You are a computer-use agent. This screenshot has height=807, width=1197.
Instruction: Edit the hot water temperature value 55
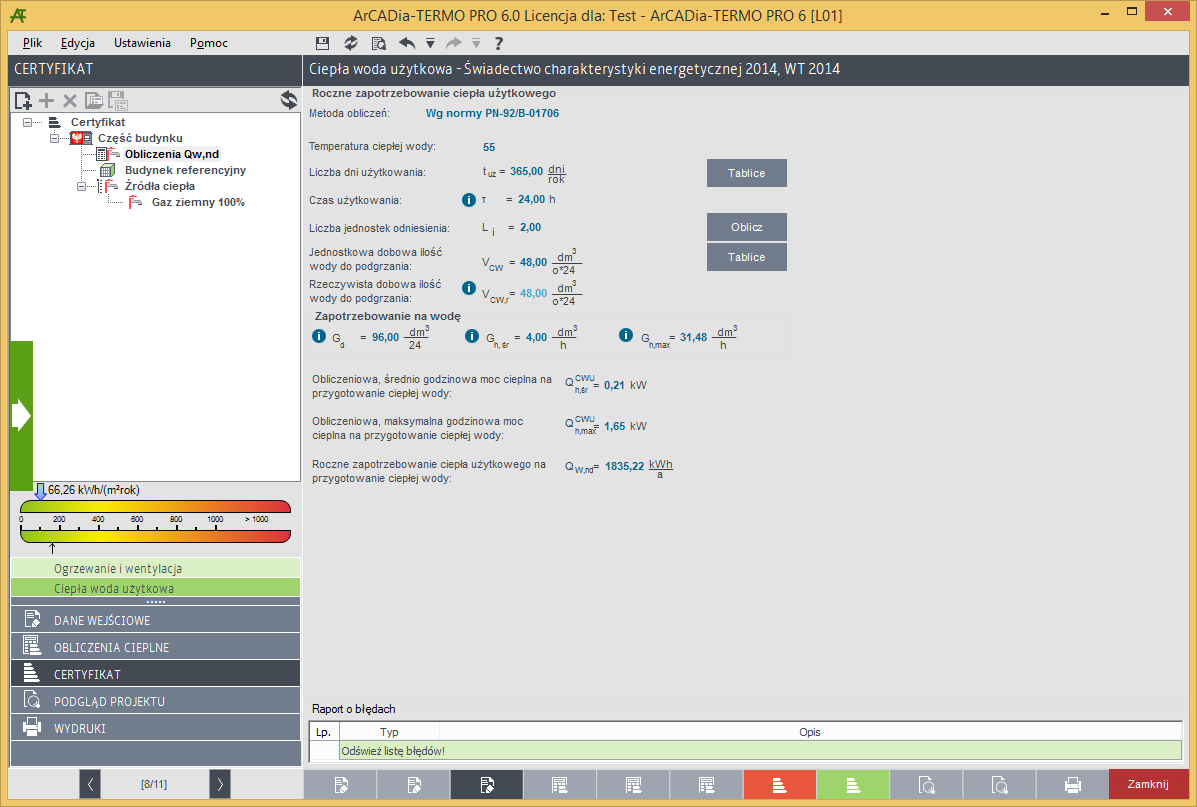pyautogui.click(x=489, y=147)
